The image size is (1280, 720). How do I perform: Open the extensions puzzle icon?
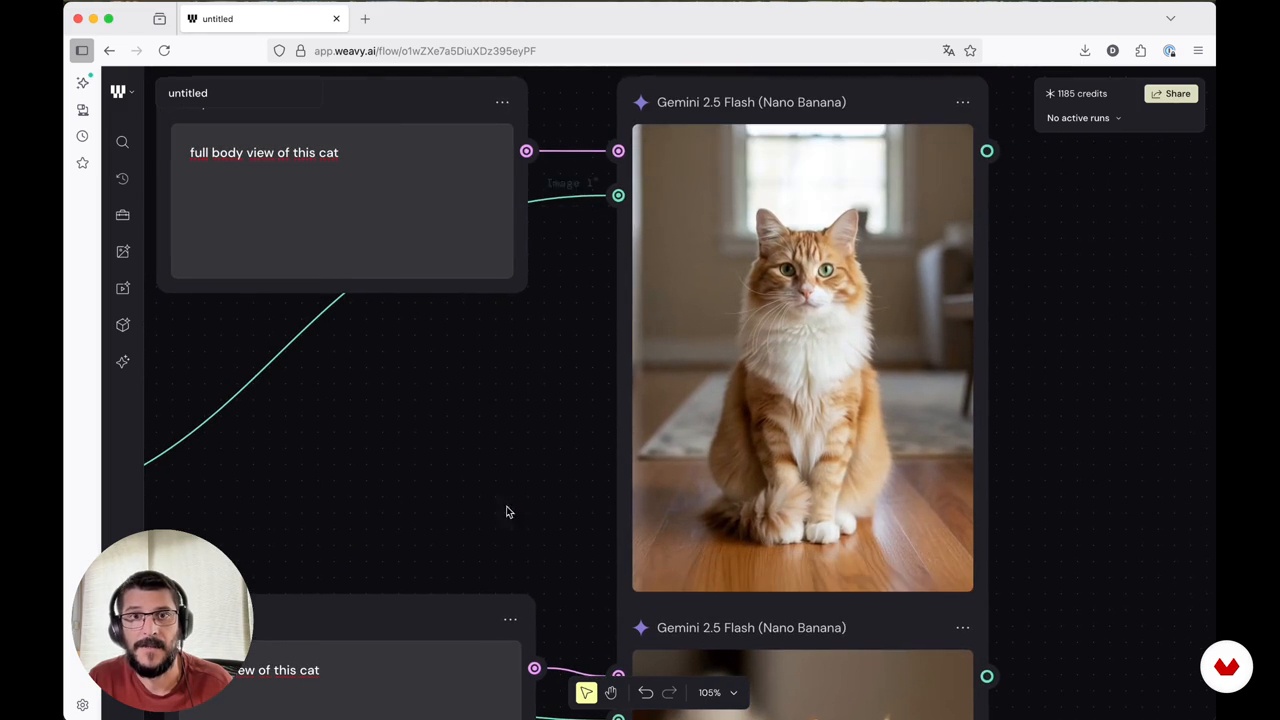coord(1141,51)
